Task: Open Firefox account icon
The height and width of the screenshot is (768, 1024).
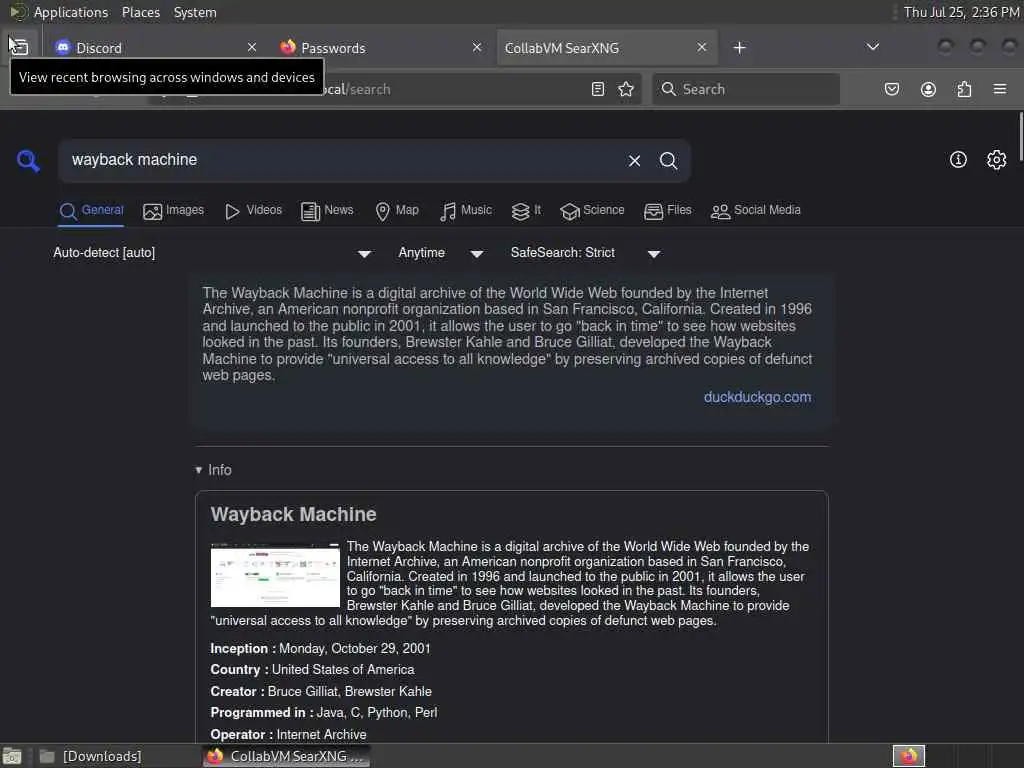Action: click(x=928, y=89)
